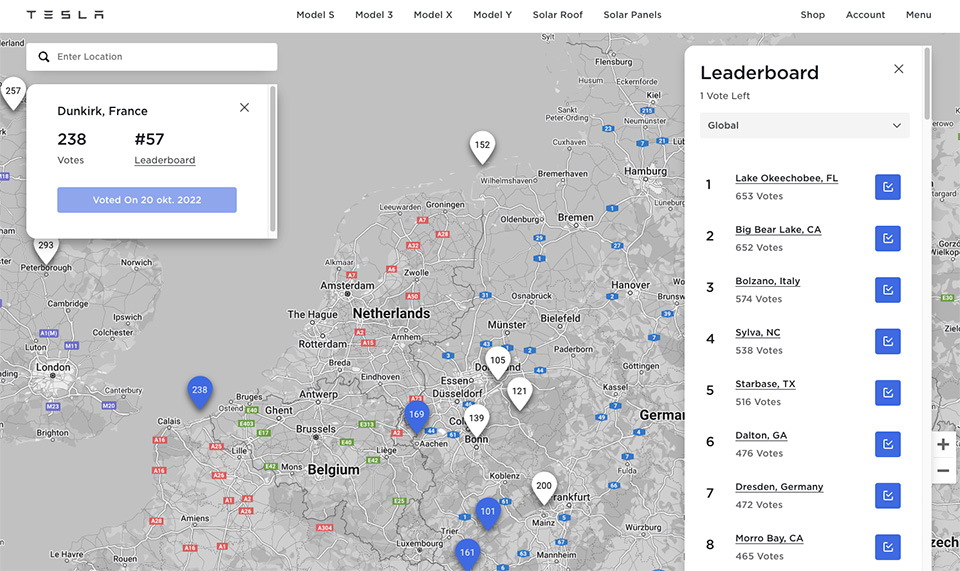Select the blue 161 map pin
Screen dimensions: 960x571
[x=467, y=554]
